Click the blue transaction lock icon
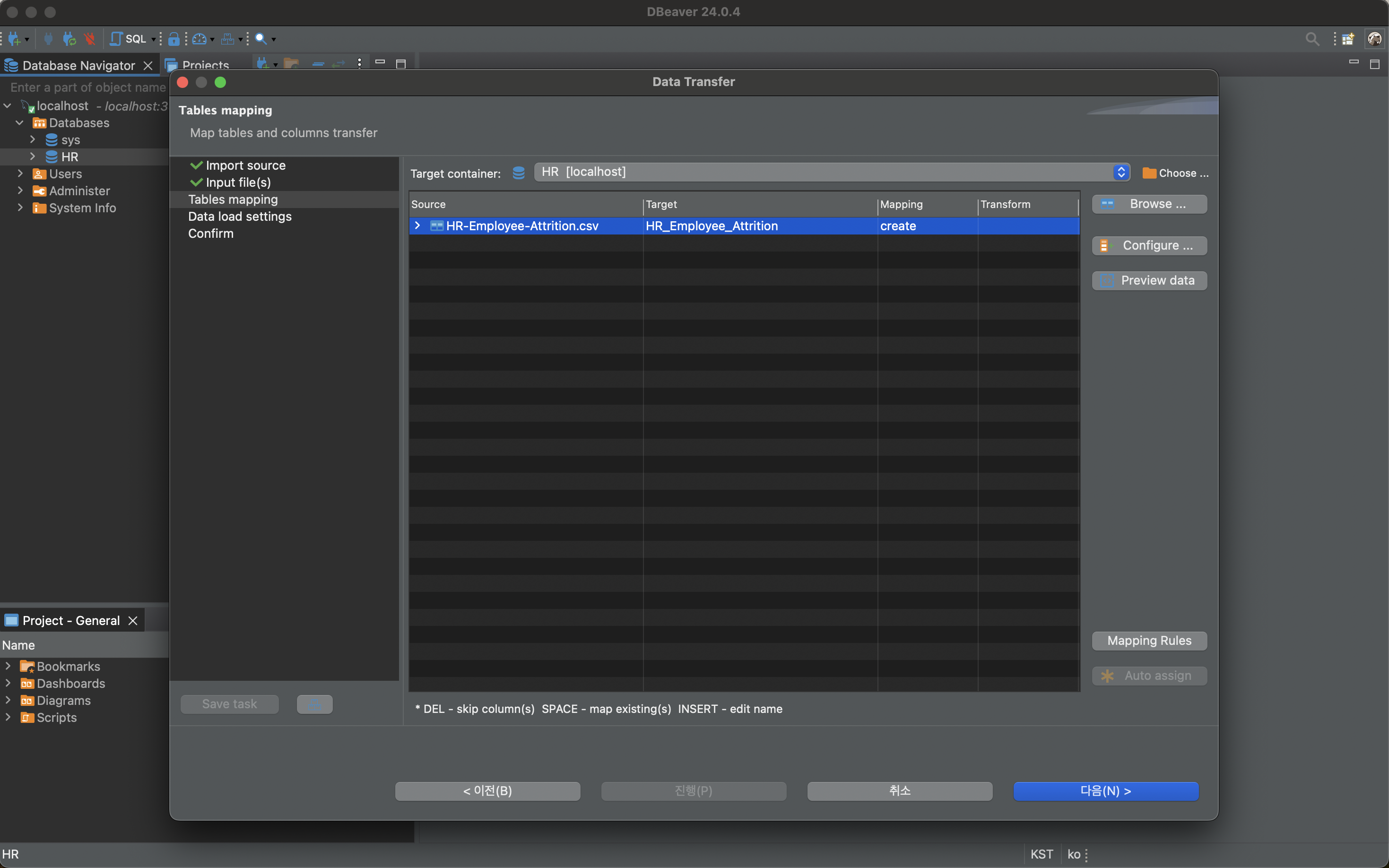 (174, 38)
